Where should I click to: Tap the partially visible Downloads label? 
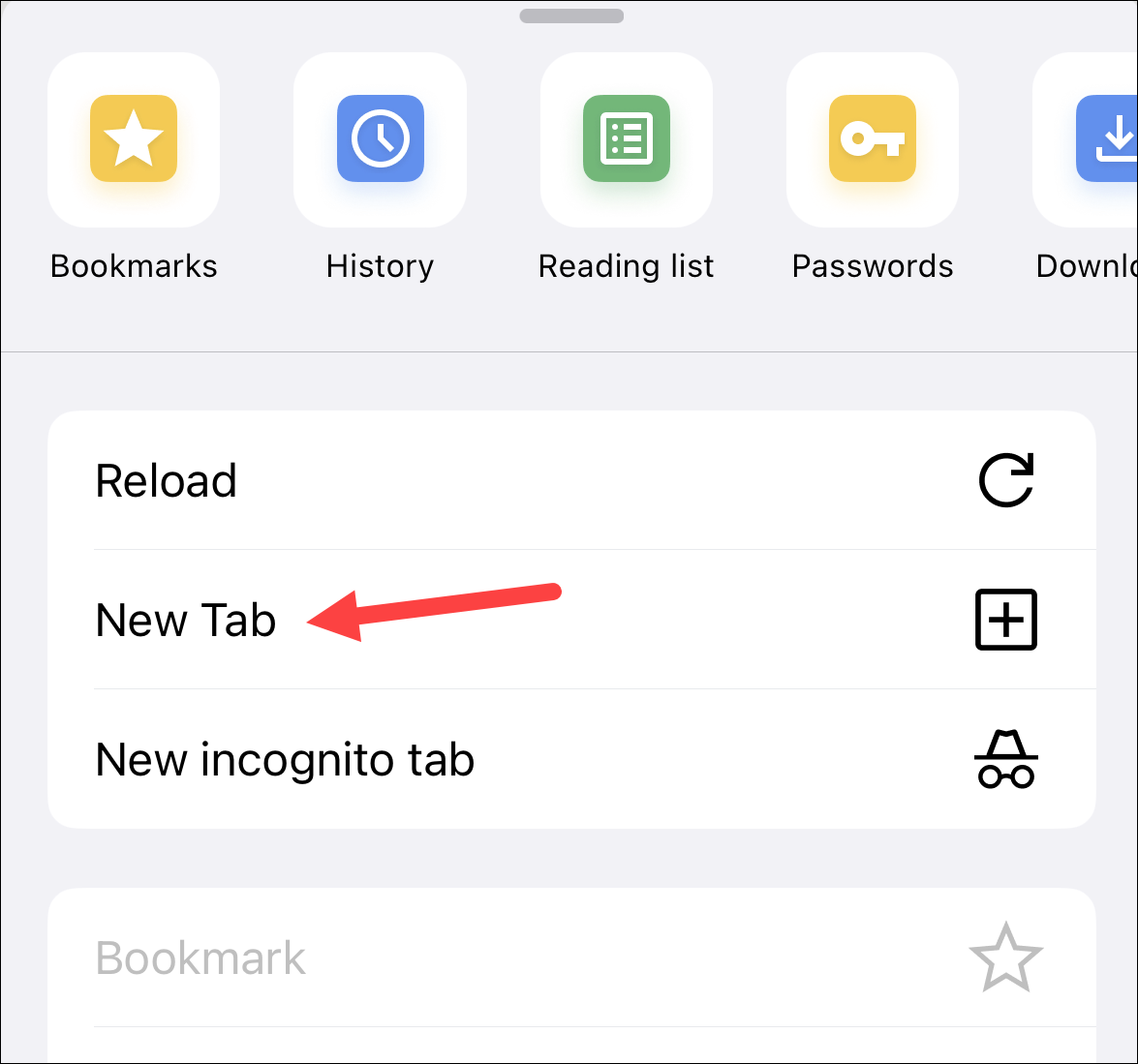(1087, 266)
